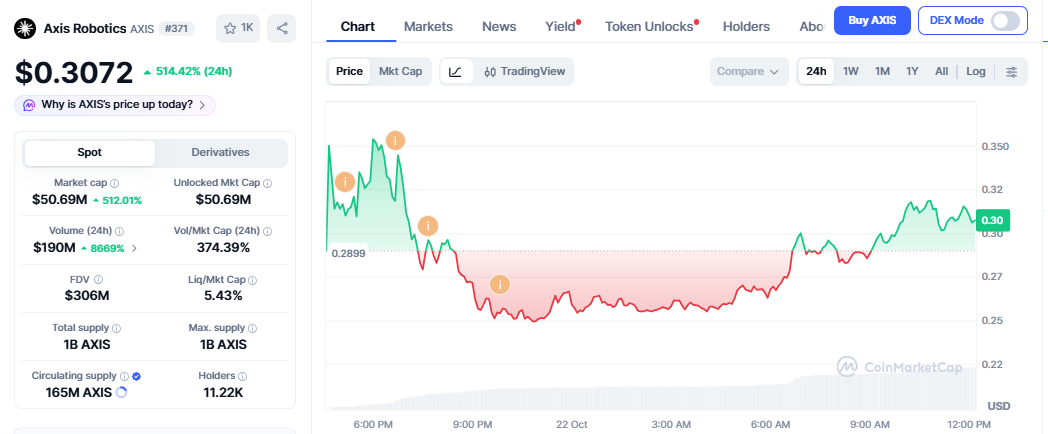Click the verified badge next to Circulating supply
Image resolution: width=1048 pixels, height=434 pixels.
click(x=136, y=376)
